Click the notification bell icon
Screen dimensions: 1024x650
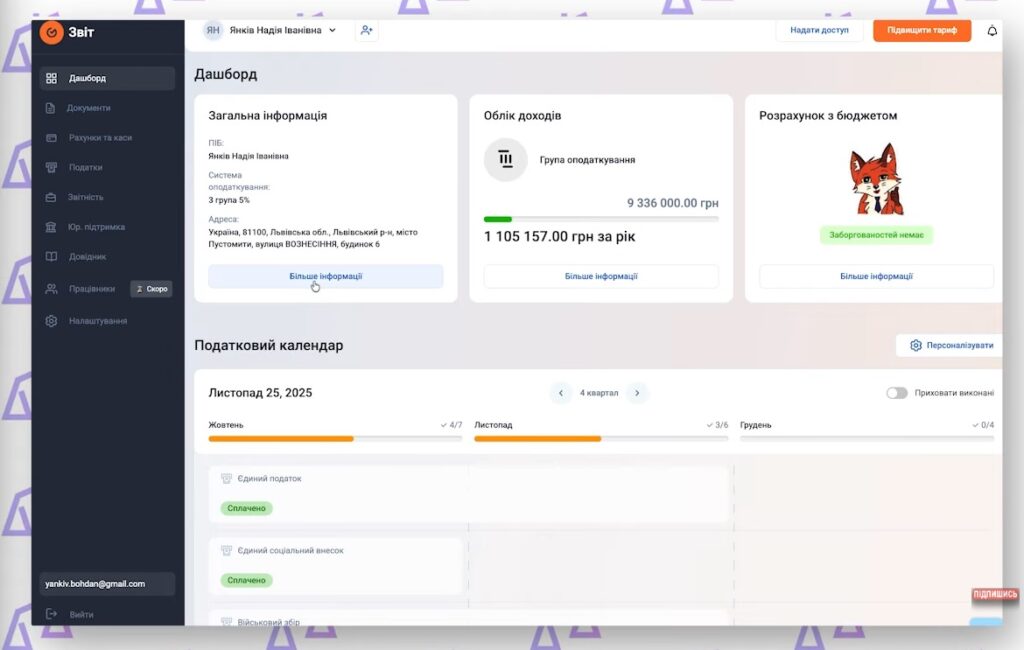pyautogui.click(x=991, y=31)
